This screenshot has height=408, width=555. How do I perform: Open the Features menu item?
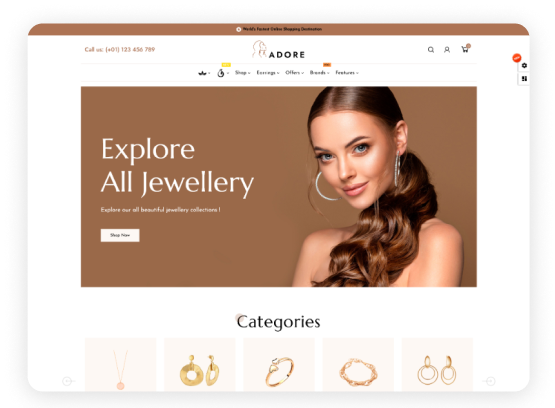347,73
